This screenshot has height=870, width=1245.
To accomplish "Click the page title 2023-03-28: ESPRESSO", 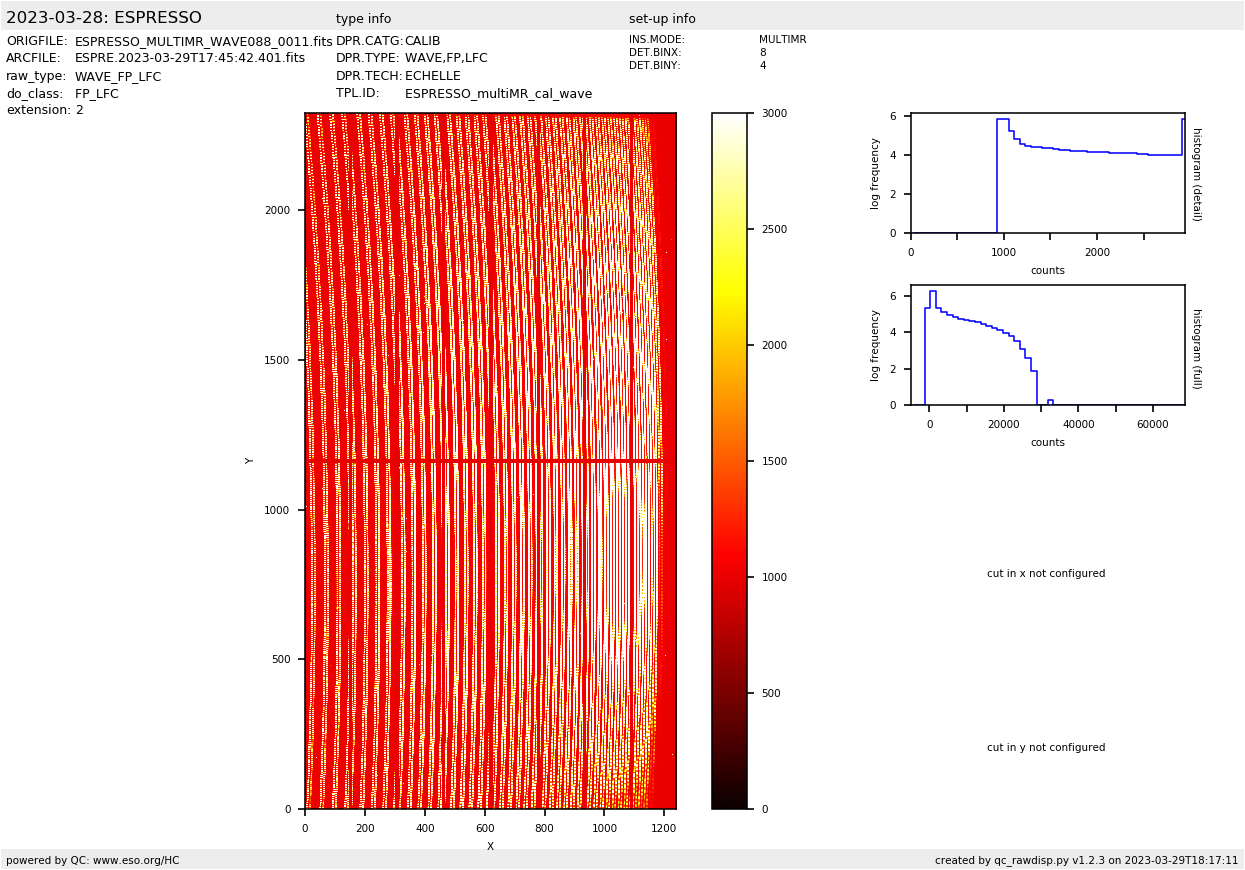I will pyautogui.click(x=104, y=18).
